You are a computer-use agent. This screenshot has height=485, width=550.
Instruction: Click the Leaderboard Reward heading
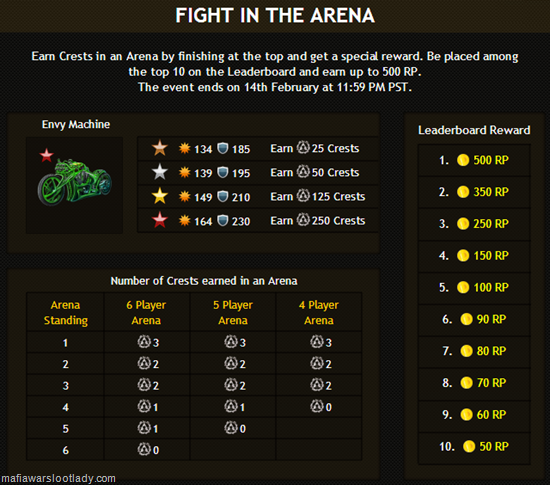tap(474, 130)
